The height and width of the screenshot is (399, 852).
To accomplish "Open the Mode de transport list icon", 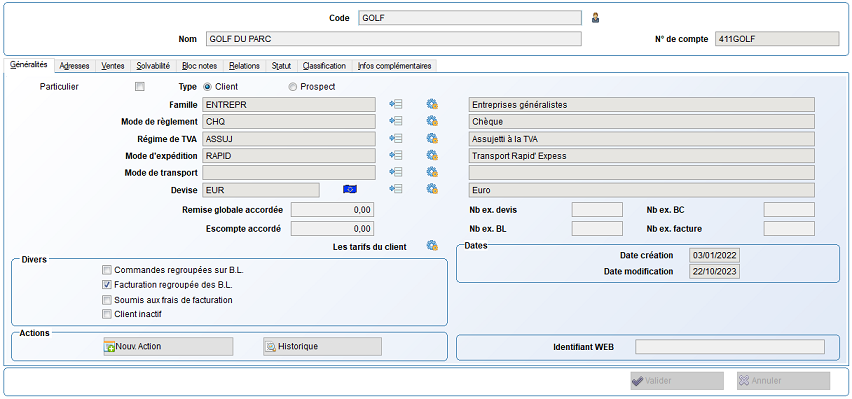I will tap(396, 172).
